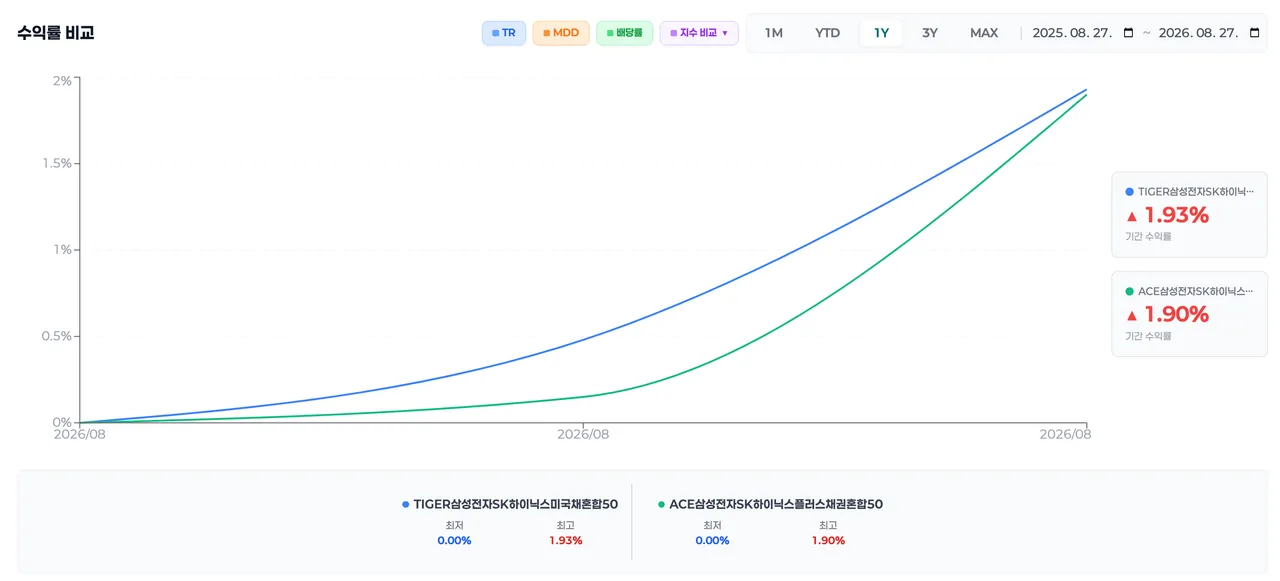1280x581 pixels.
Task: Click the blue TIGER legend dot at bottom
Action: pos(405,505)
